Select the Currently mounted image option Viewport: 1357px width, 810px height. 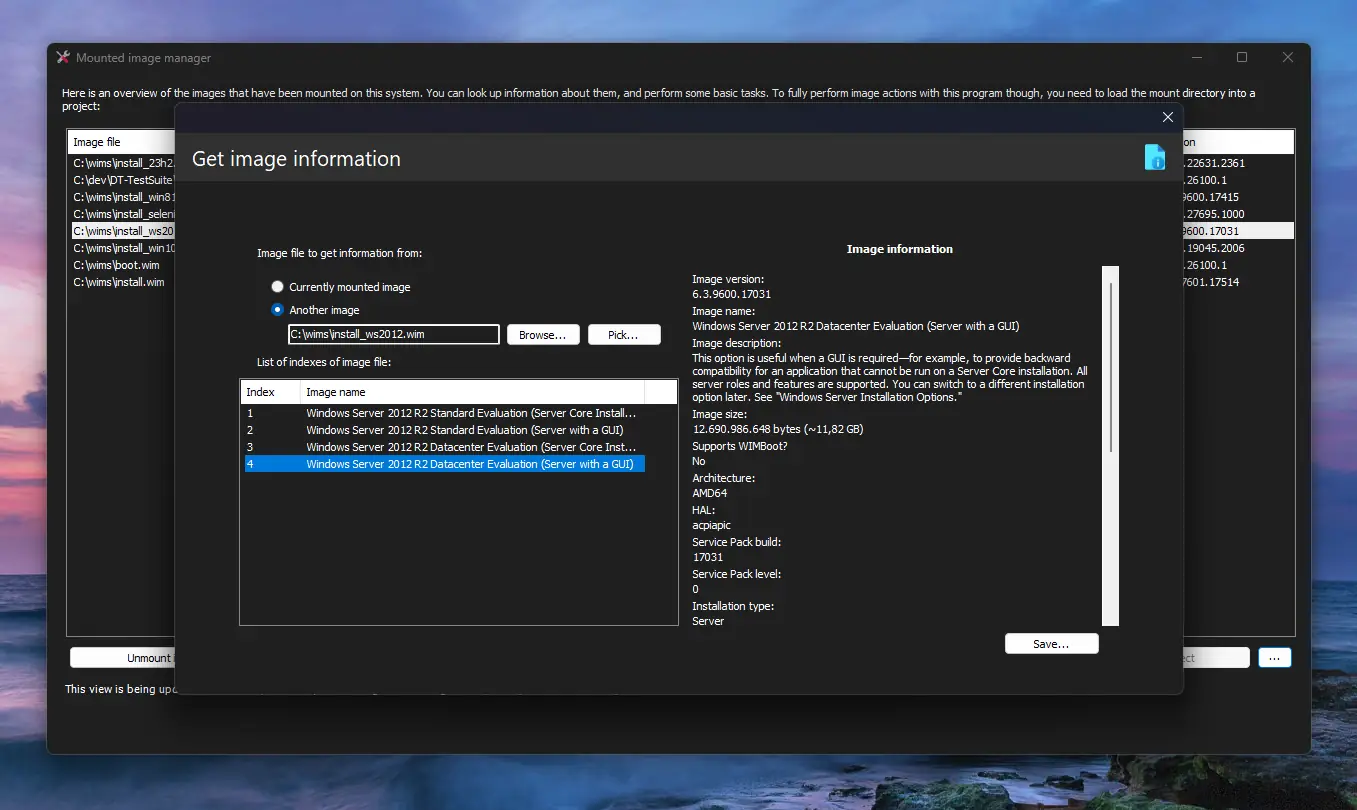tap(278, 287)
